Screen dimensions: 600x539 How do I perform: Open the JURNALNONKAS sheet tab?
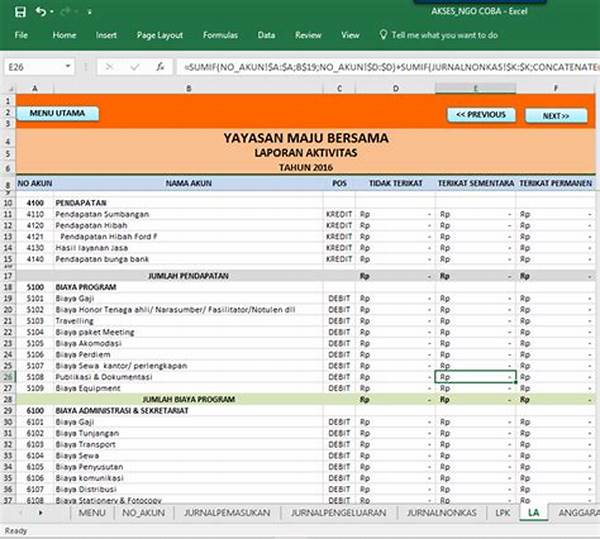(442, 513)
